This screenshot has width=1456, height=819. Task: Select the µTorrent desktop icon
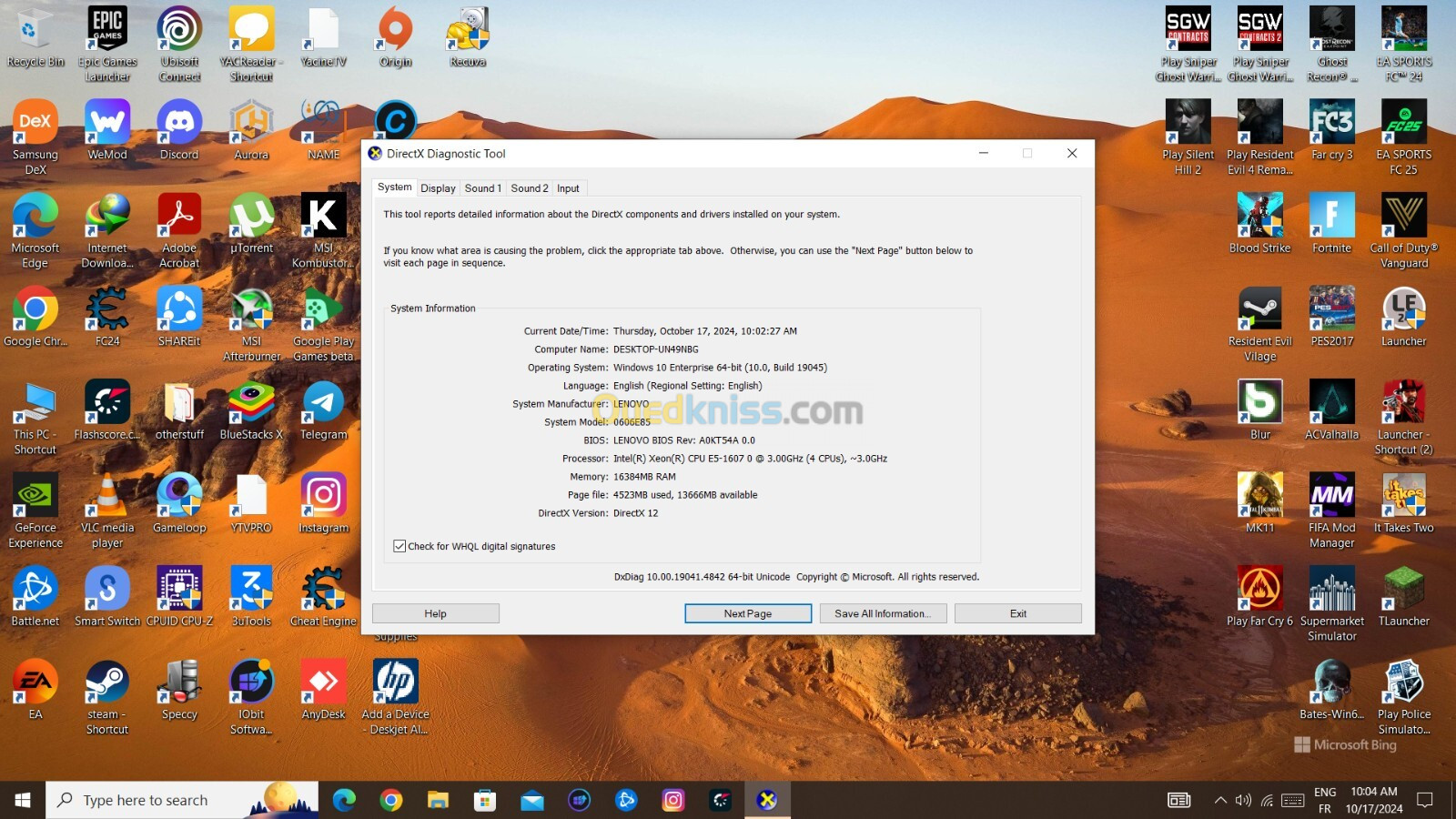coord(251,223)
